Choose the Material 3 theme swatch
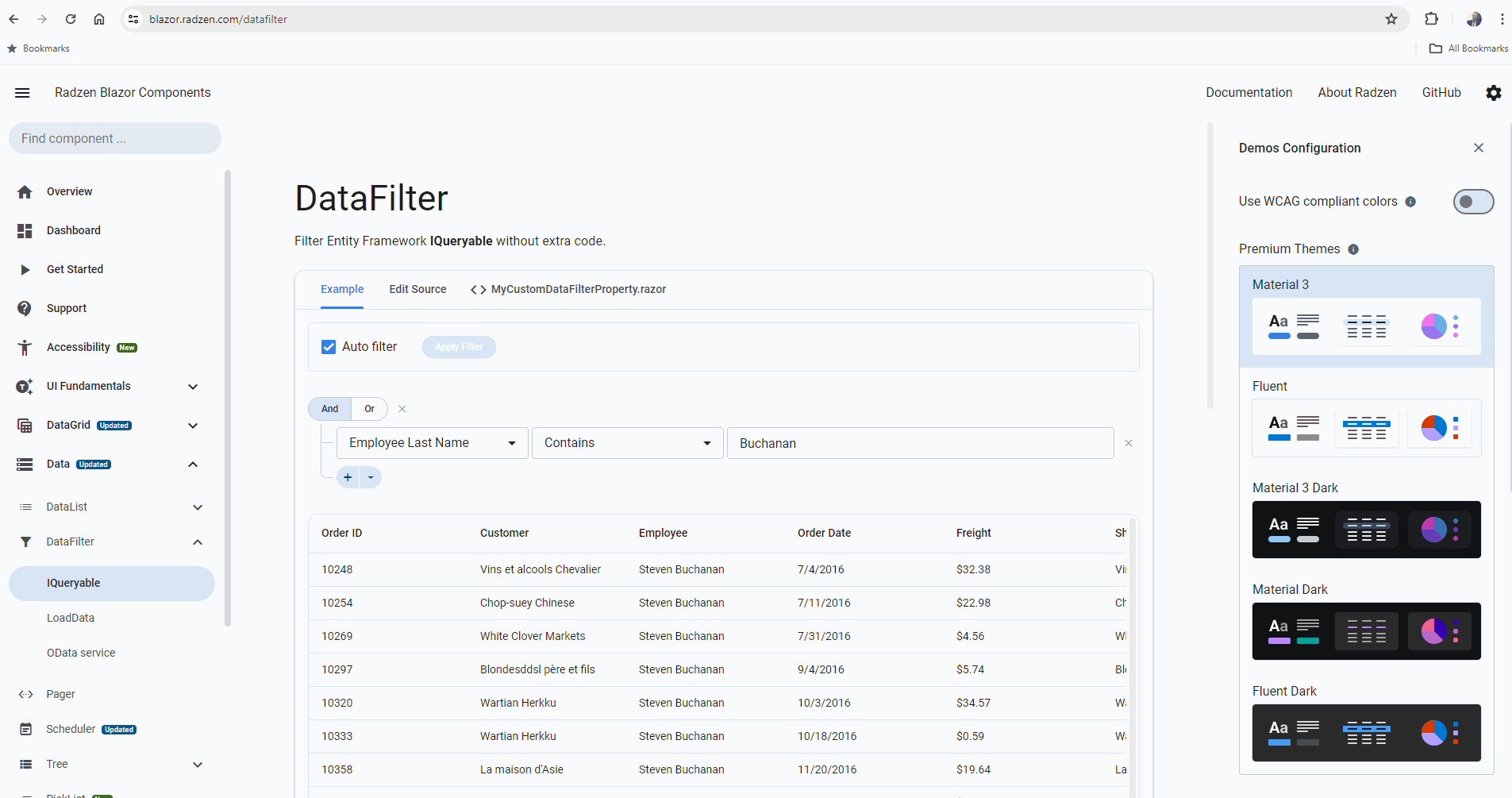1512x798 pixels. 1367,326
